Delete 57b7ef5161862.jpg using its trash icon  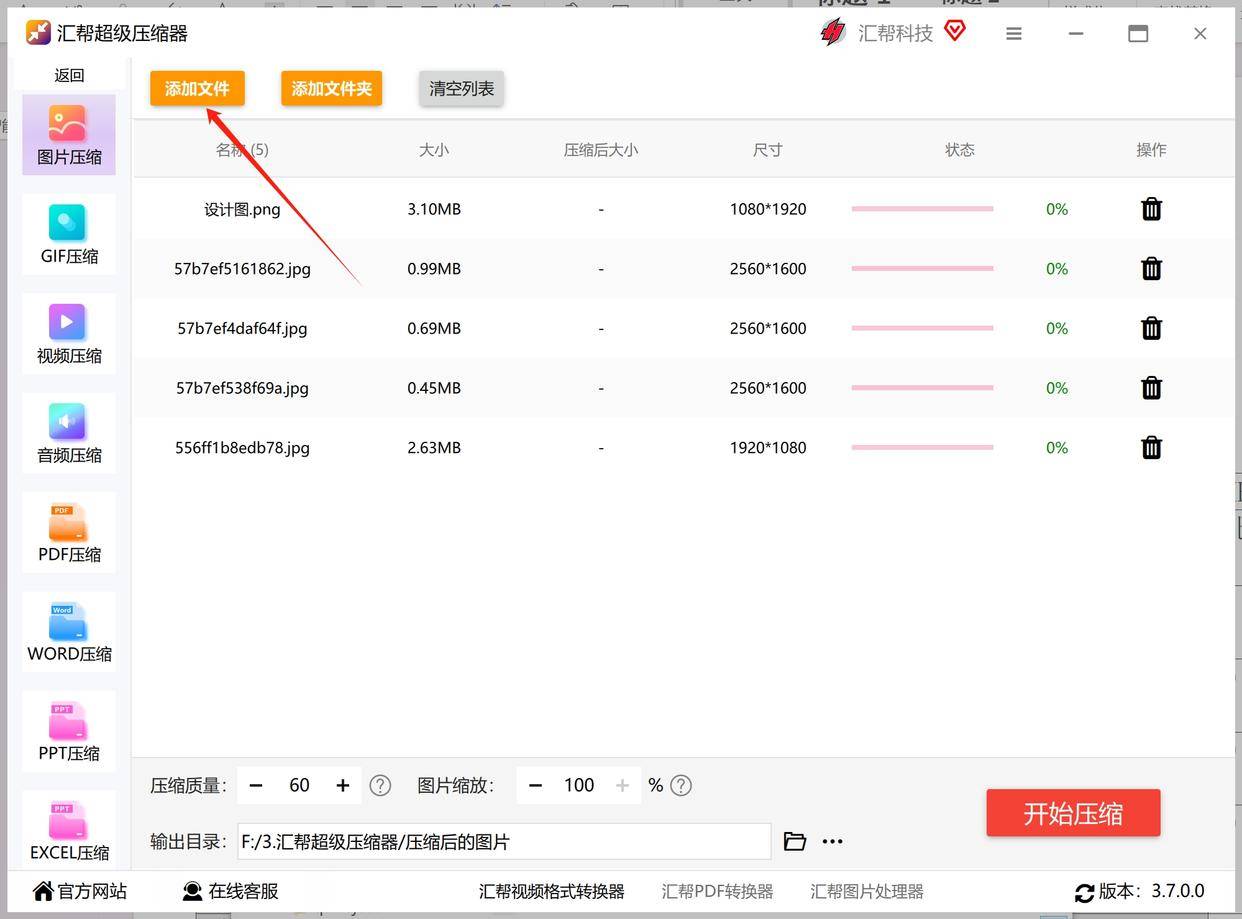tap(1151, 268)
